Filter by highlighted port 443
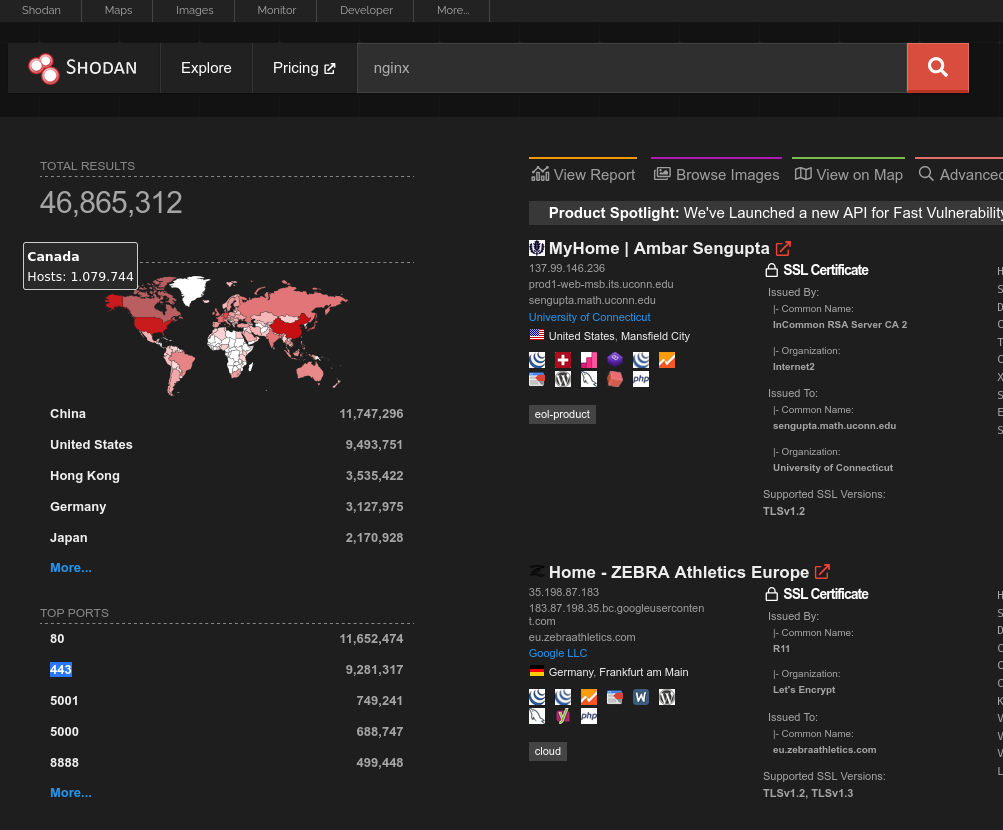This screenshot has width=1003, height=830. point(61,669)
